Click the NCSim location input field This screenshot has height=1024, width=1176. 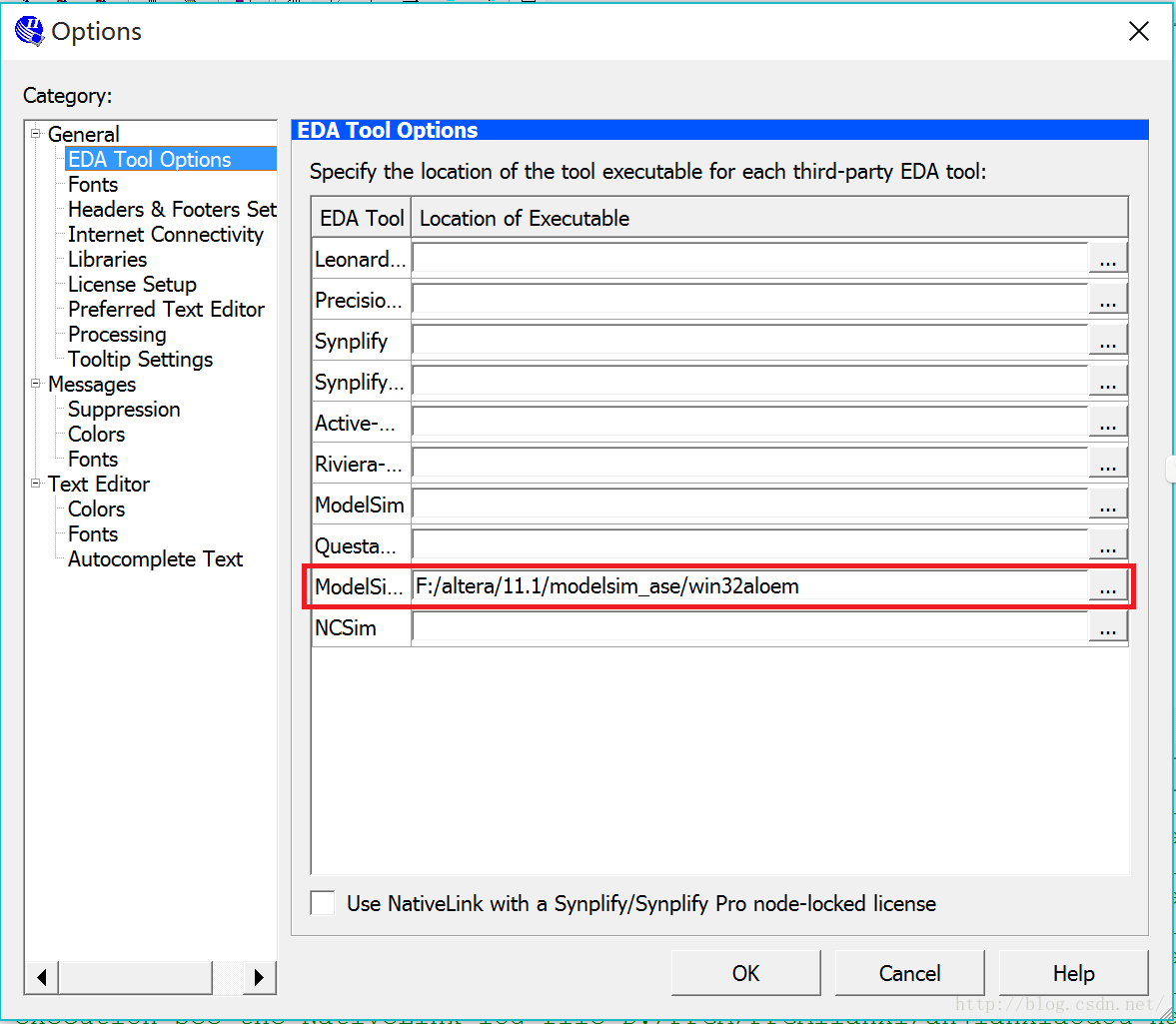click(x=750, y=627)
